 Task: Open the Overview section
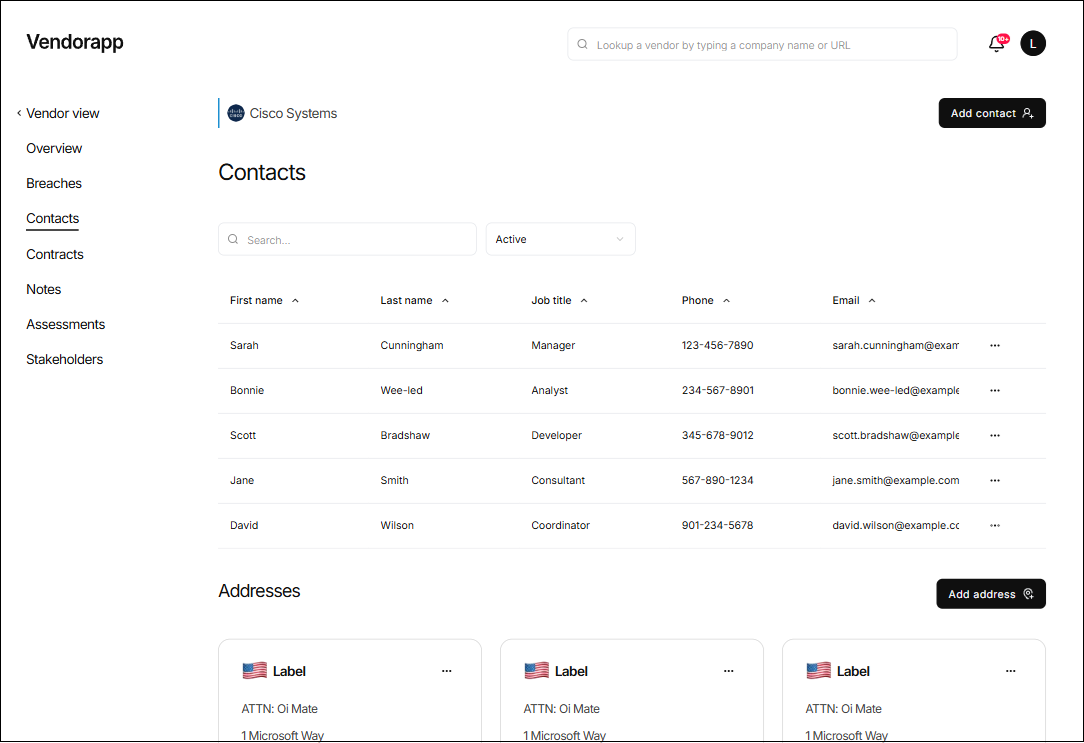pyautogui.click(x=54, y=148)
